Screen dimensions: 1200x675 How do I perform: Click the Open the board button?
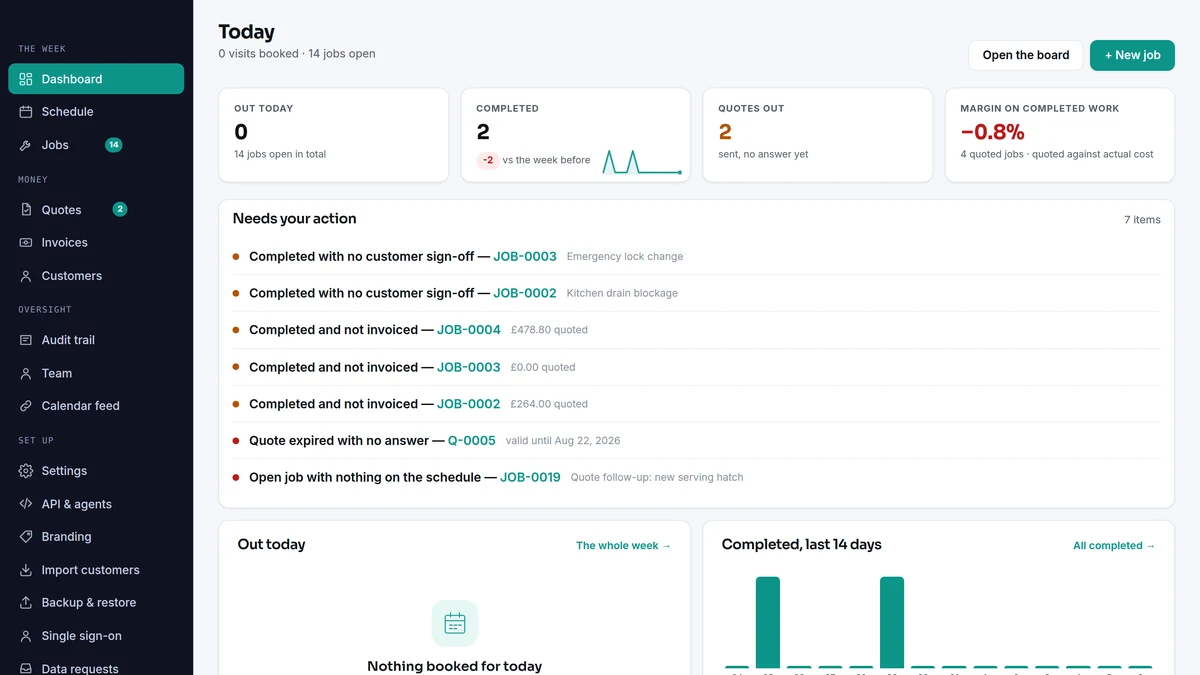pos(1026,55)
